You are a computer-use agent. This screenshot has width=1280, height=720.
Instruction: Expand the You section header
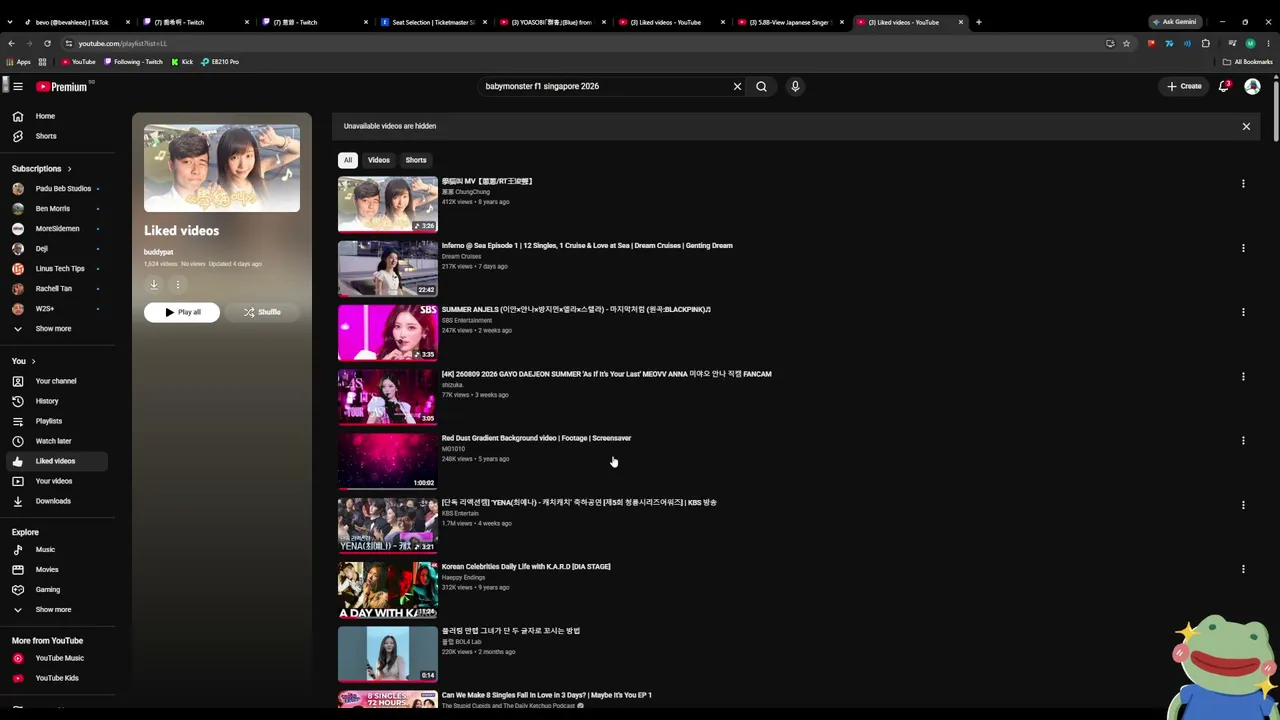24,361
